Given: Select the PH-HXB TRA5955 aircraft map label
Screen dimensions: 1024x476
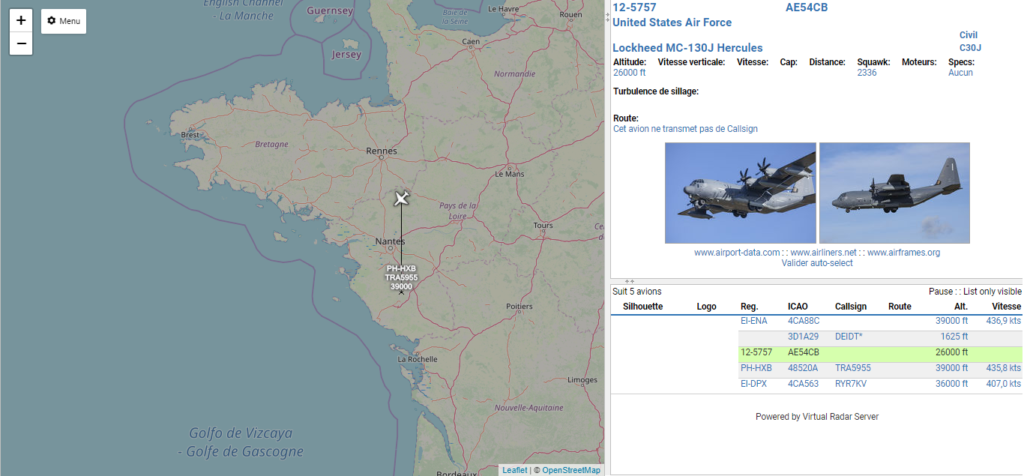Looking at the screenshot, I should click(x=401, y=278).
